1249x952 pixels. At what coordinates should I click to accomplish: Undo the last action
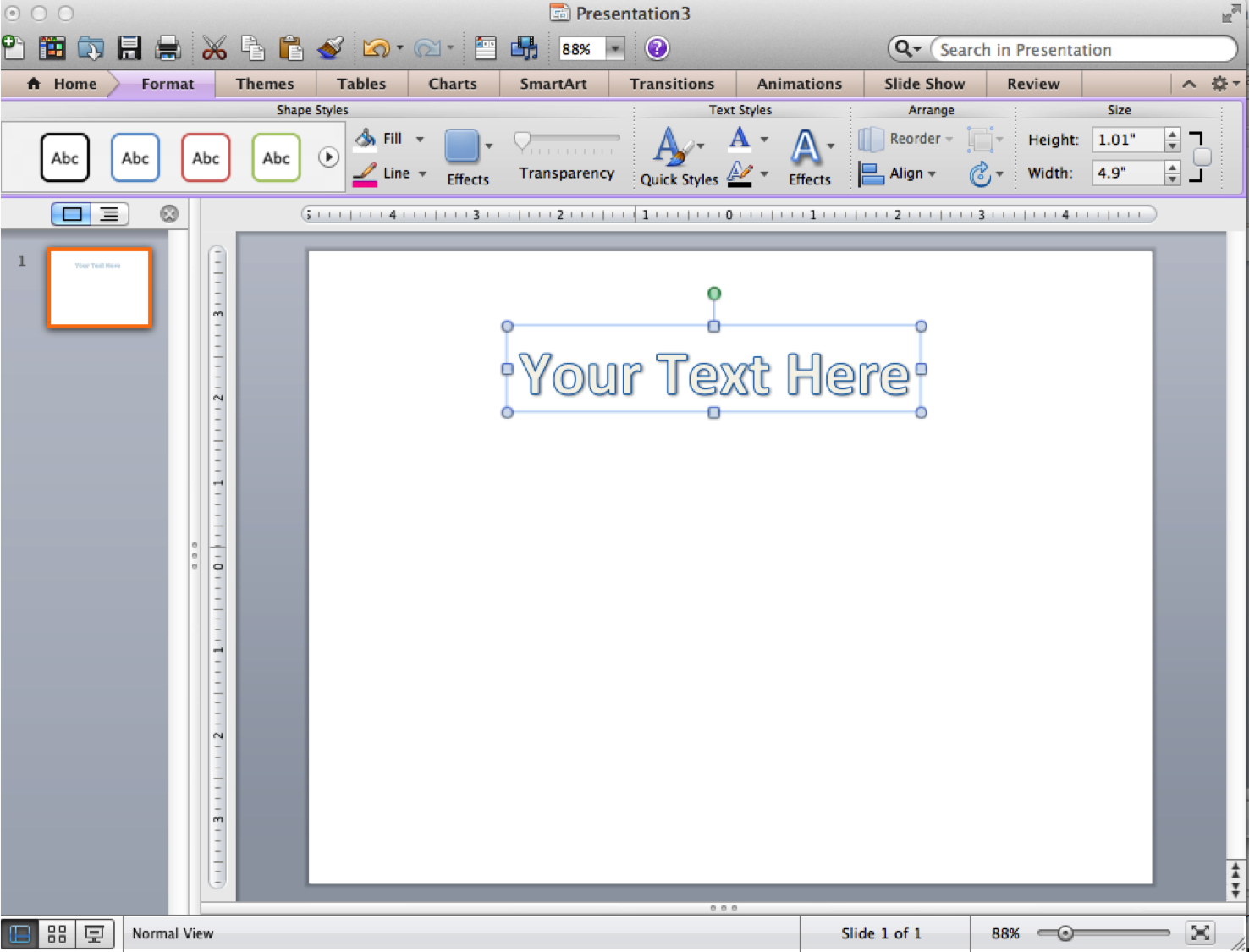pyautogui.click(x=376, y=48)
